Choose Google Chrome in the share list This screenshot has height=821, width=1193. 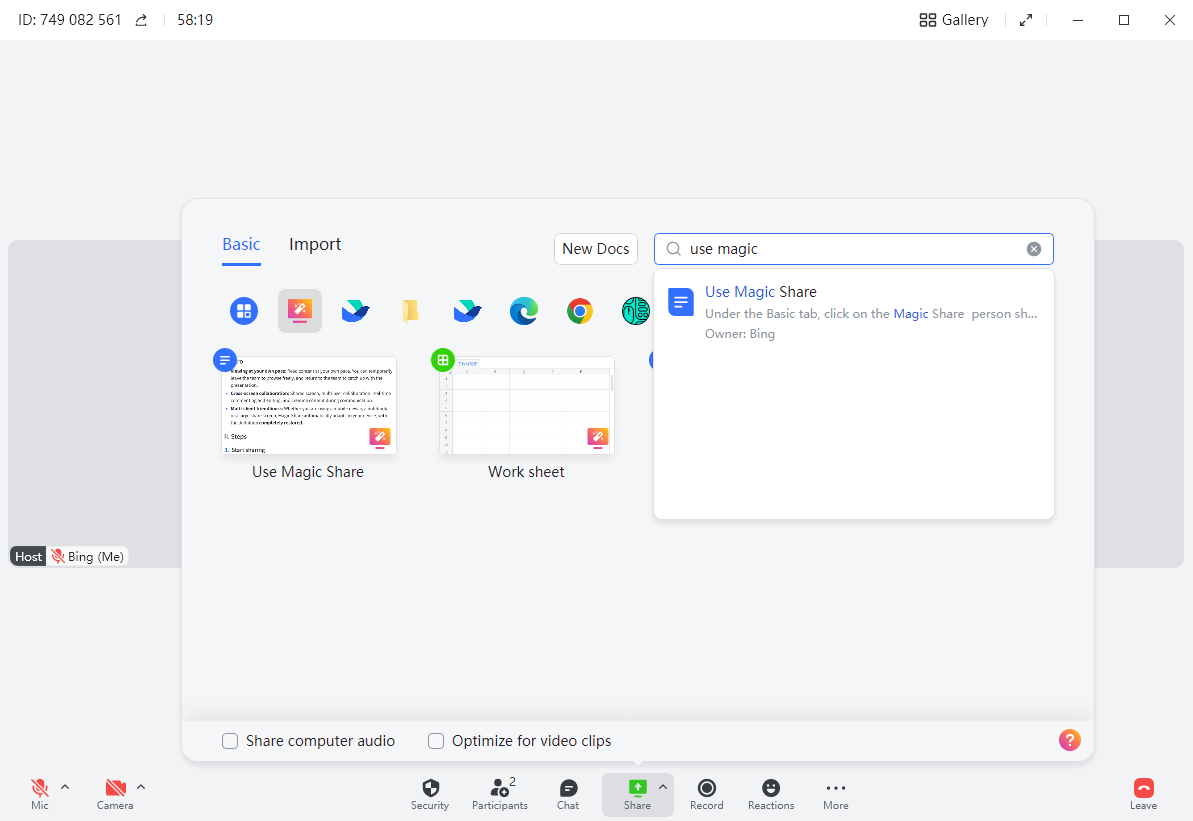(580, 311)
